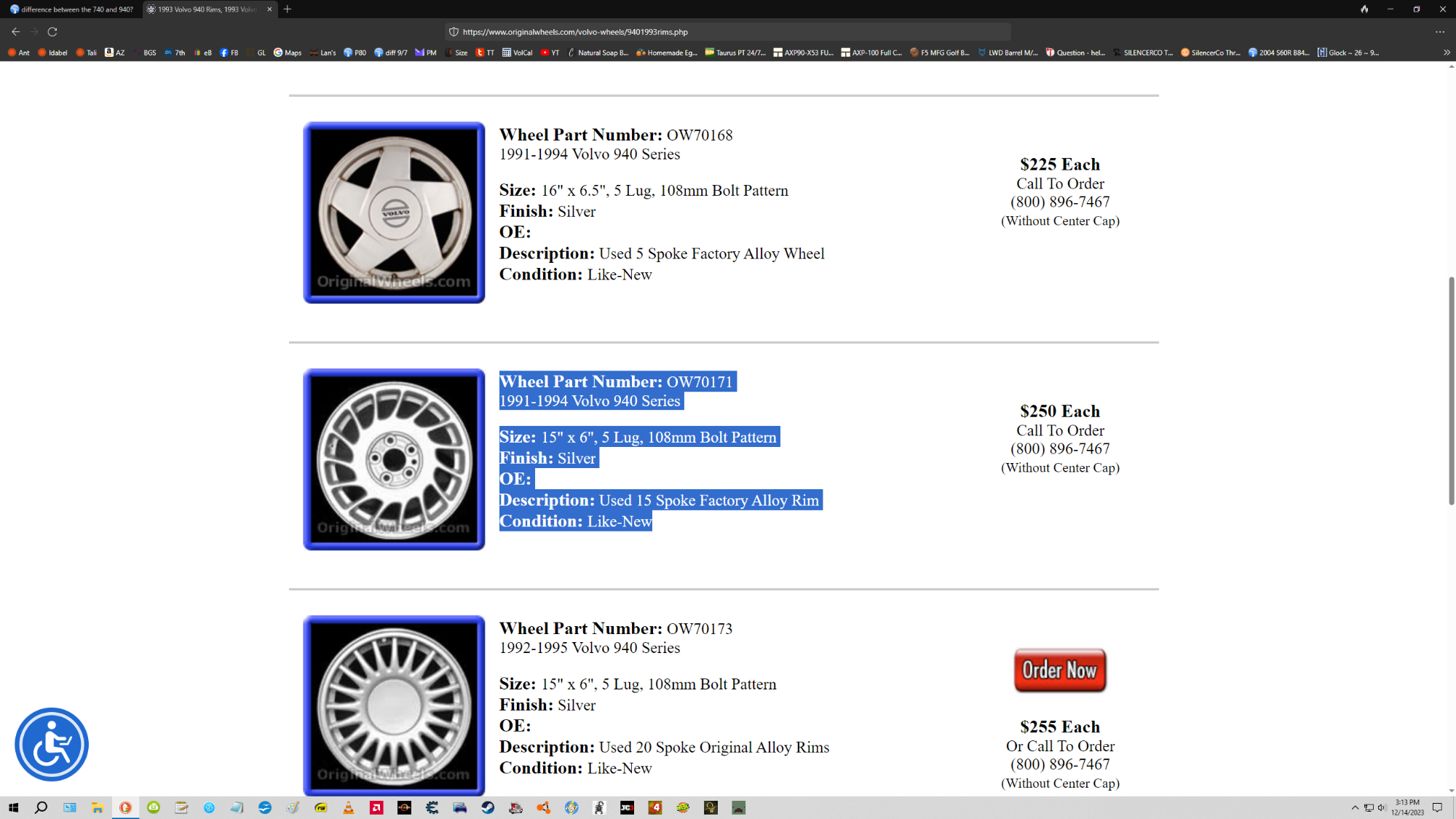Click inside the browser address bar

[728, 32]
